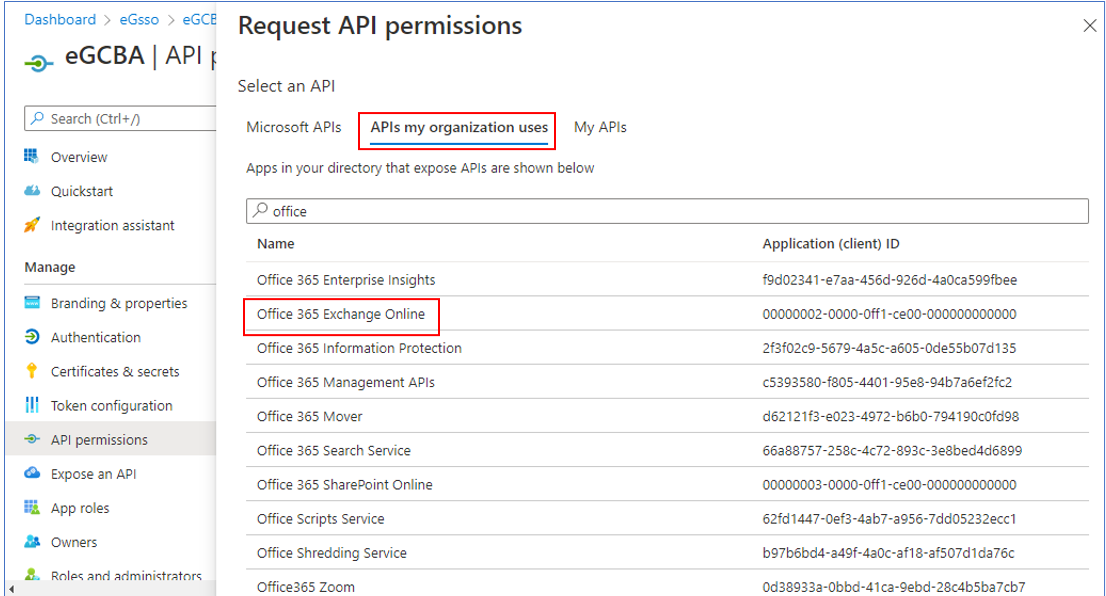This screenshot has width=1106, height=596.
Task: Click the API search box containing office
Action: tap(667, 211)
